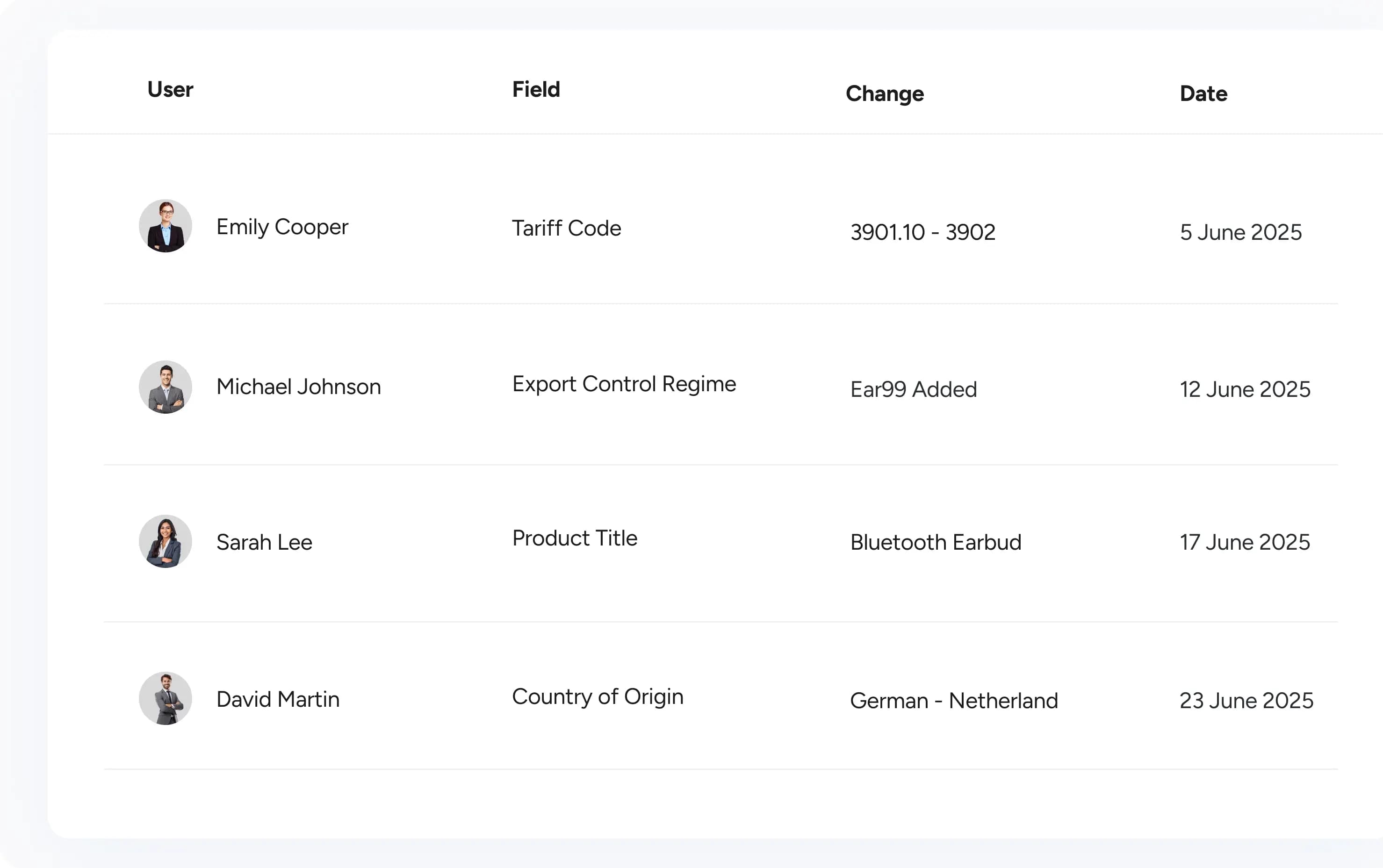Sort by the Change column header
Screen dimensions: 1383x868
(x=885, y=93)
